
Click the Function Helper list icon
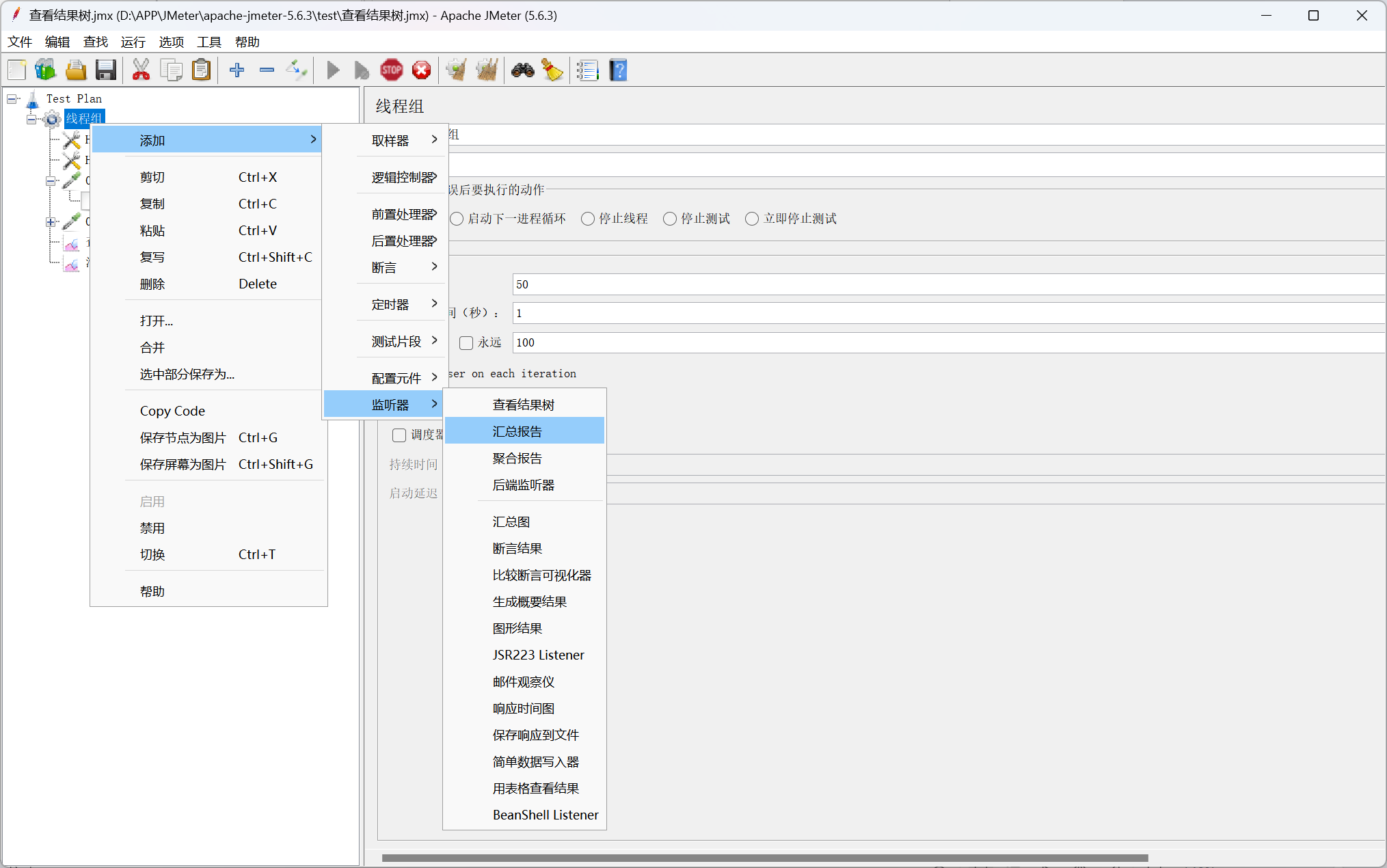[x=587, y=70]
